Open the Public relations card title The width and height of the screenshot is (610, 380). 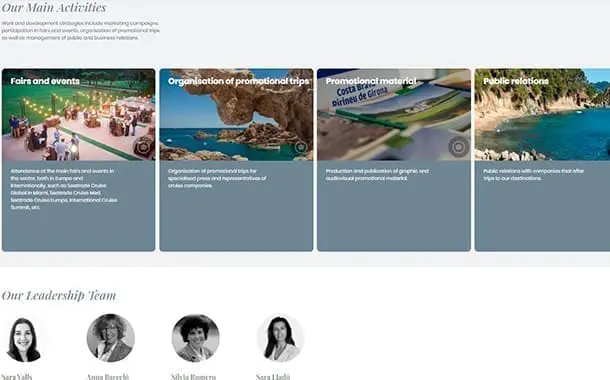click(516, 81)
